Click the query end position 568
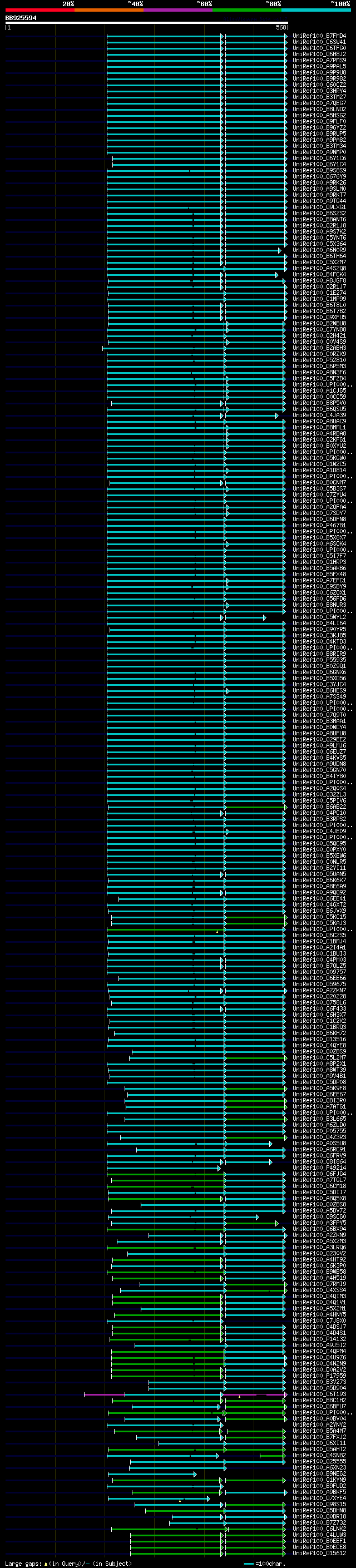 280,27
